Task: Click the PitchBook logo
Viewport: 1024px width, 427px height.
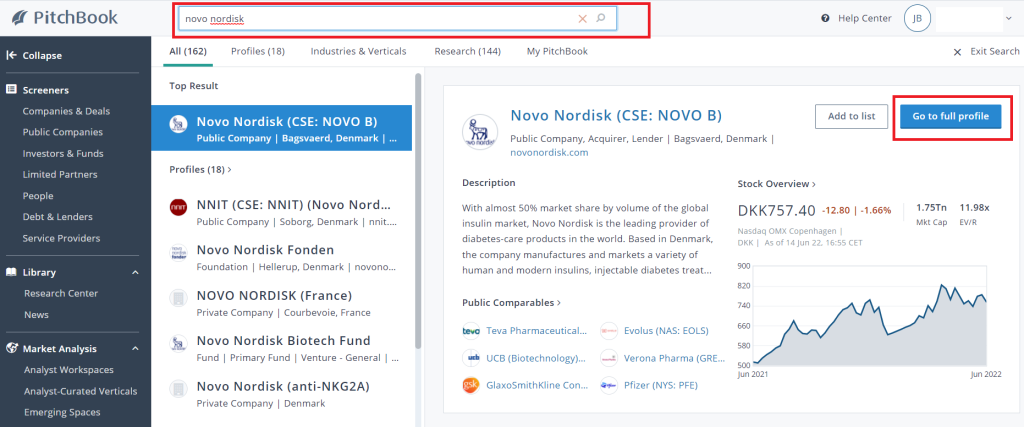Action: (64, 18)
